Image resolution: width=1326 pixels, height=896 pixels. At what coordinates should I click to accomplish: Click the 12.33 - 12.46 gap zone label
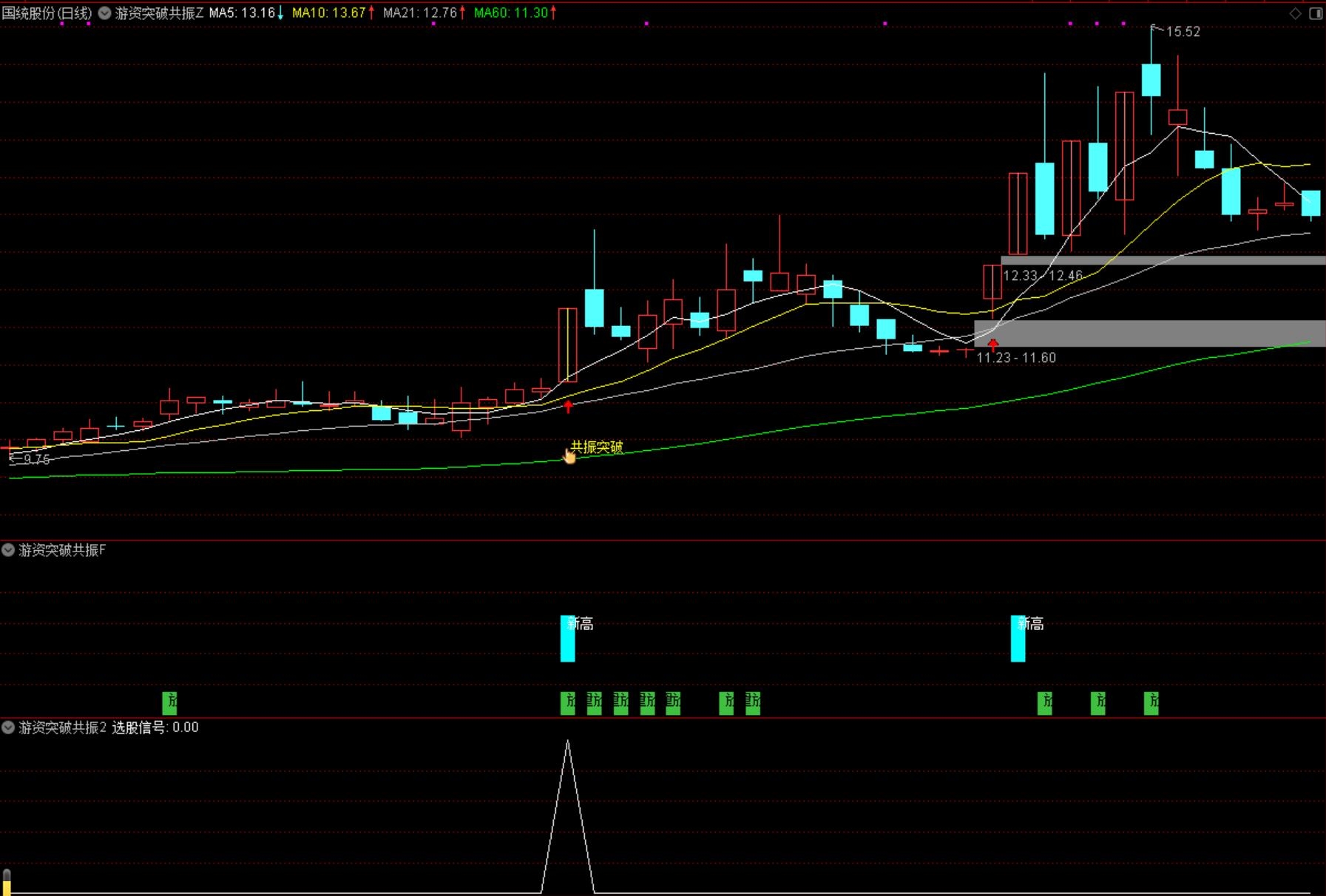coord(1043,276)
